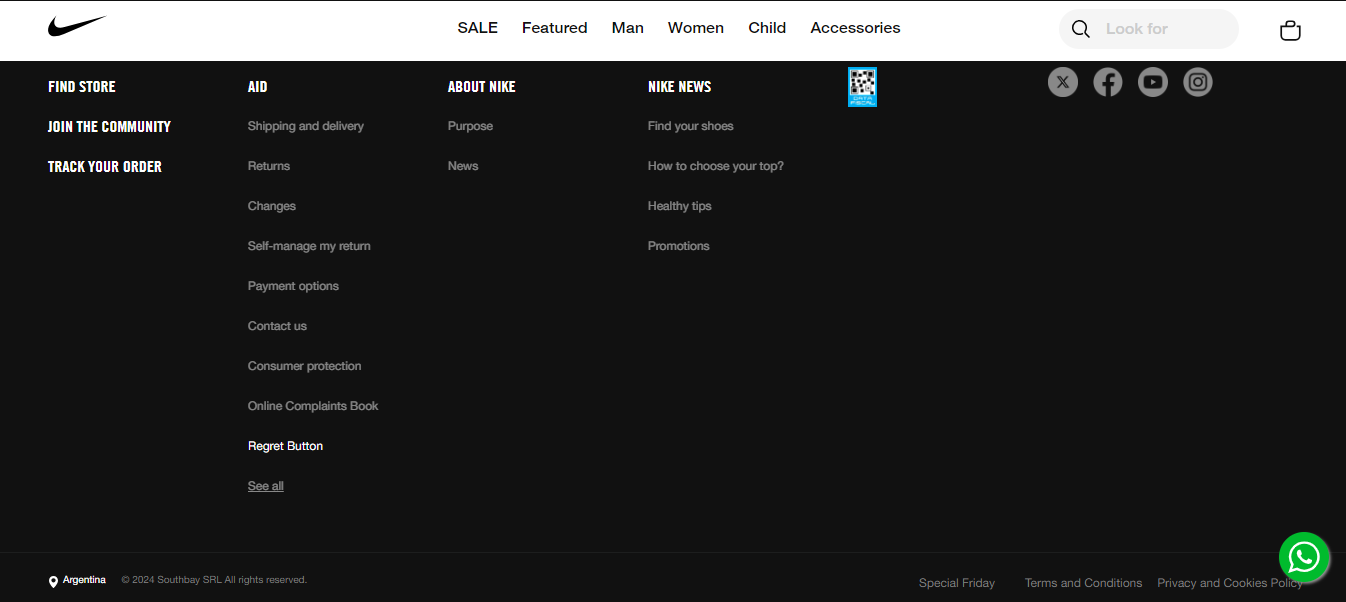Open Nike's X (Twitter) page
The width and height of the screenshot is (1346, 602).
pyautogui.click(x=1063, y=82)
